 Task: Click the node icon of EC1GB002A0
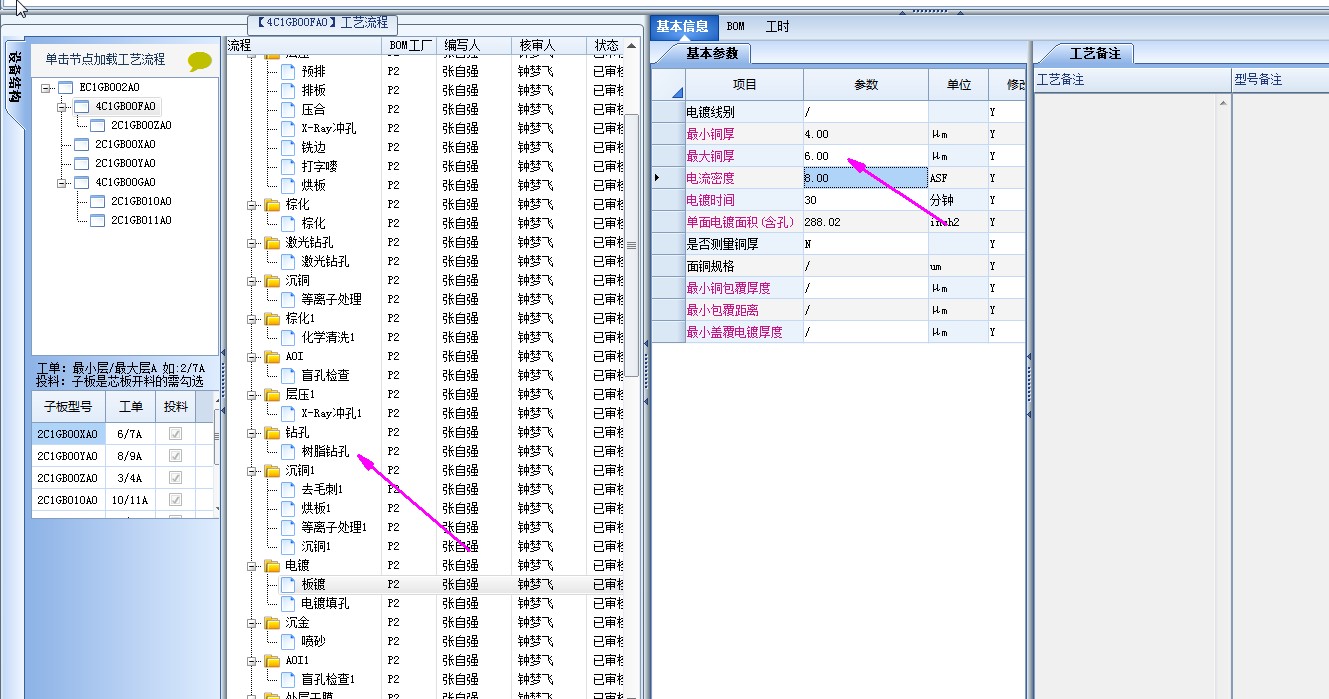66,87
